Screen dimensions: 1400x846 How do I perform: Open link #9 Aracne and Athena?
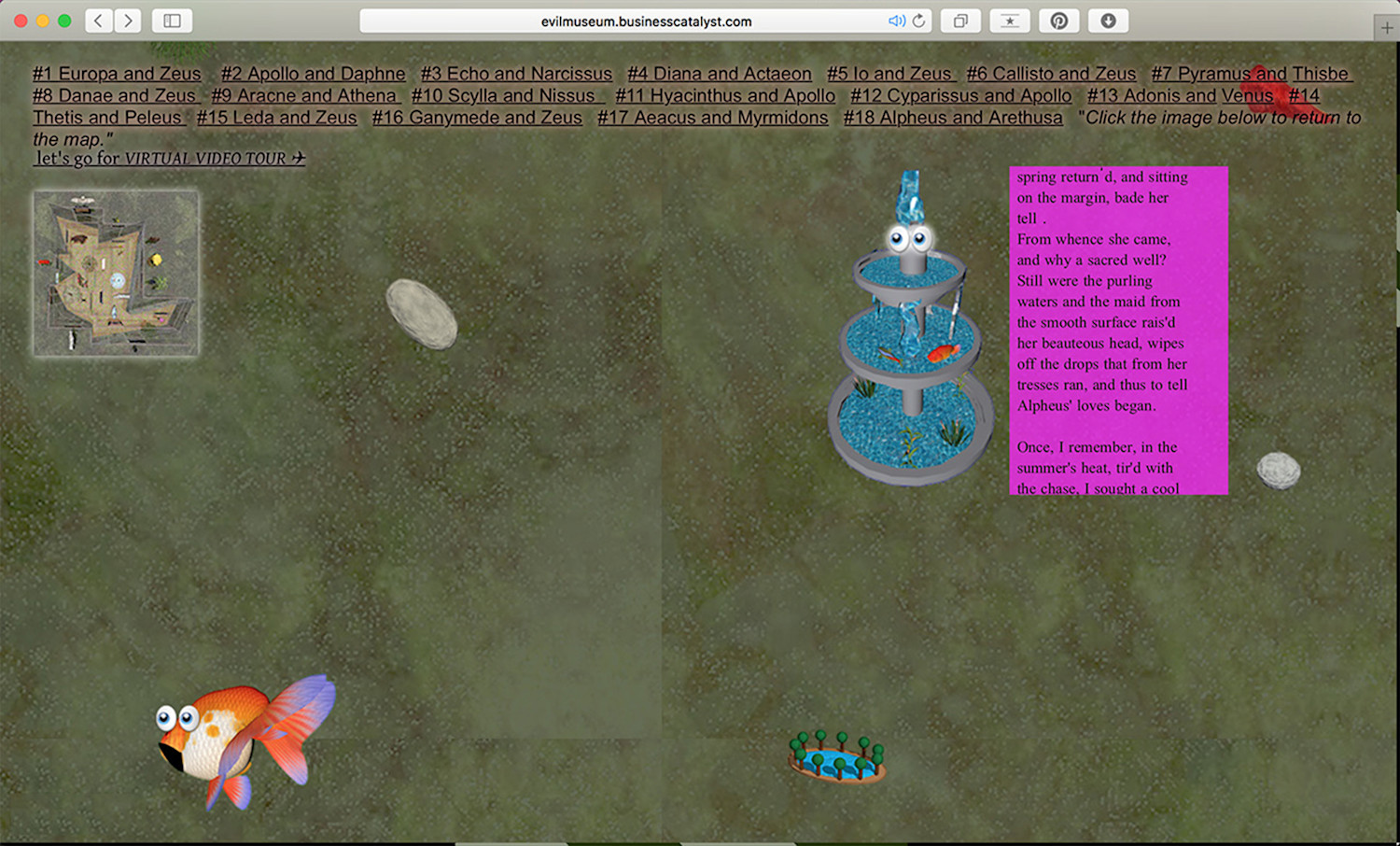(304, 95)
